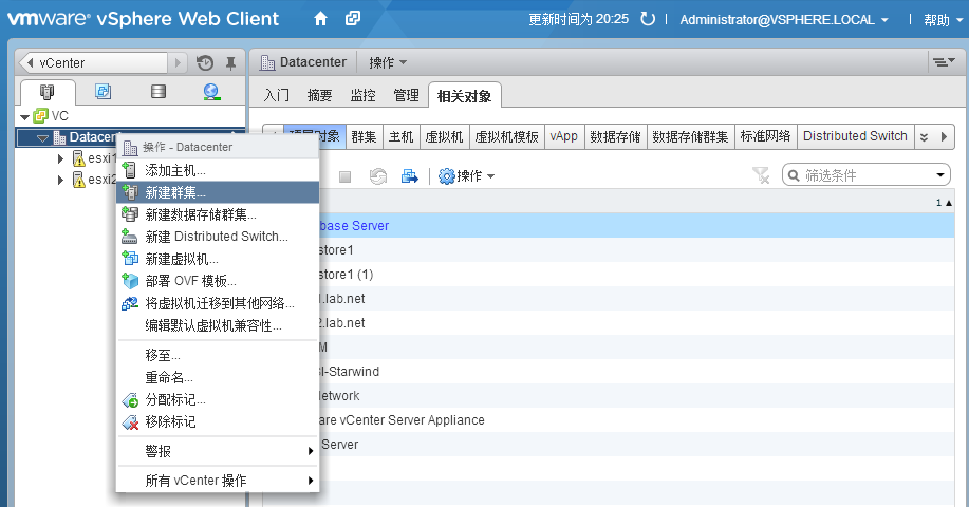The width and height of the screenshot is (970, 508).
Task: Click the greyed refresh toolbar icon
Action: coord(378,177)
